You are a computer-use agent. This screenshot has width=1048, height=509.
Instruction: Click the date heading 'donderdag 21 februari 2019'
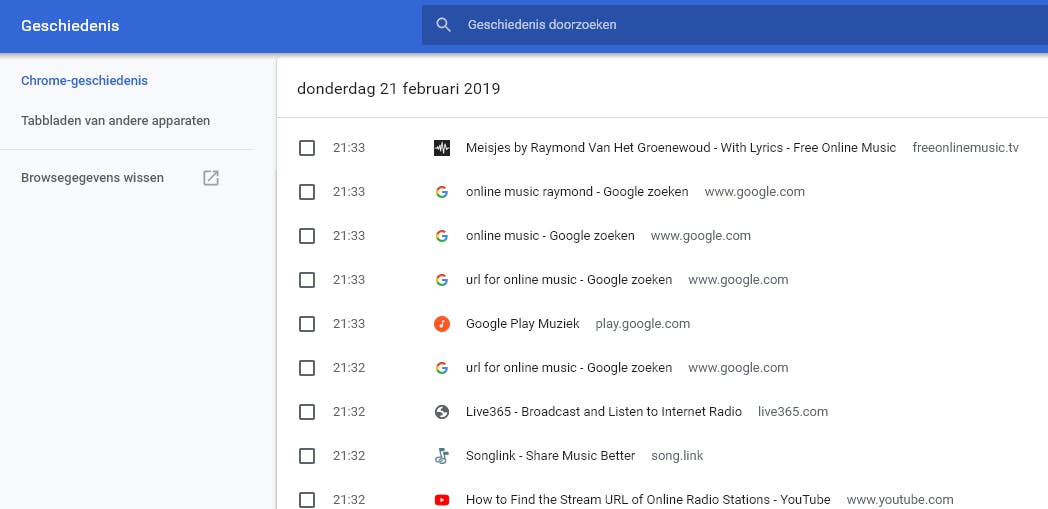[x=398, y=89]
